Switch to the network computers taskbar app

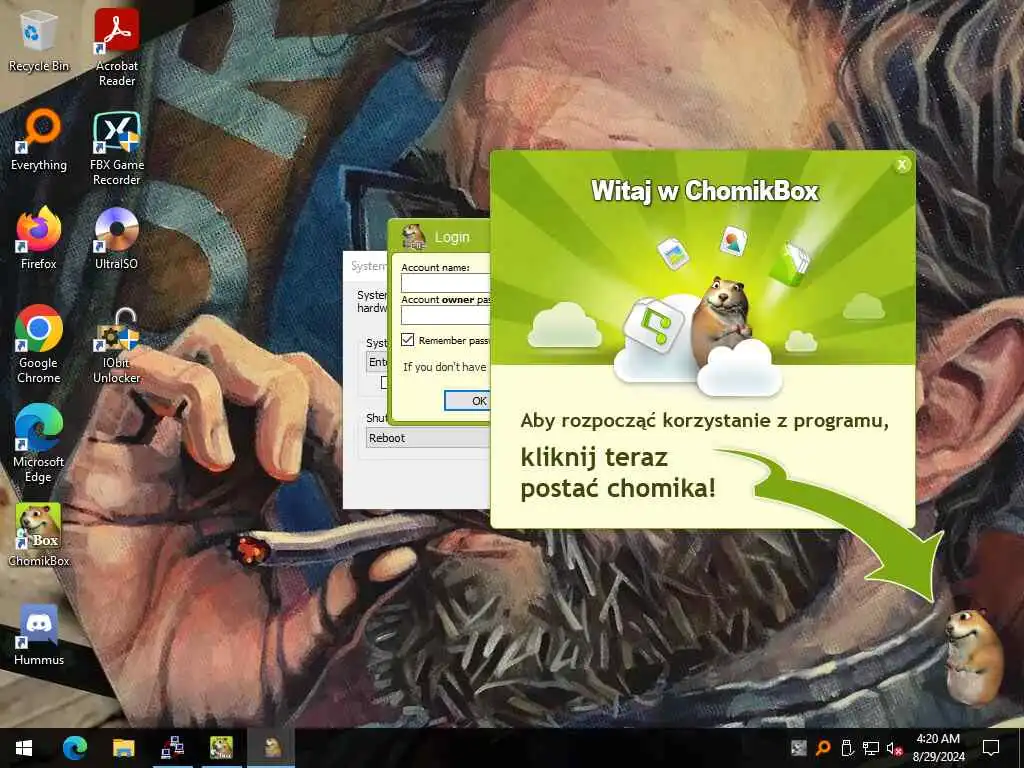coord(172,748)
